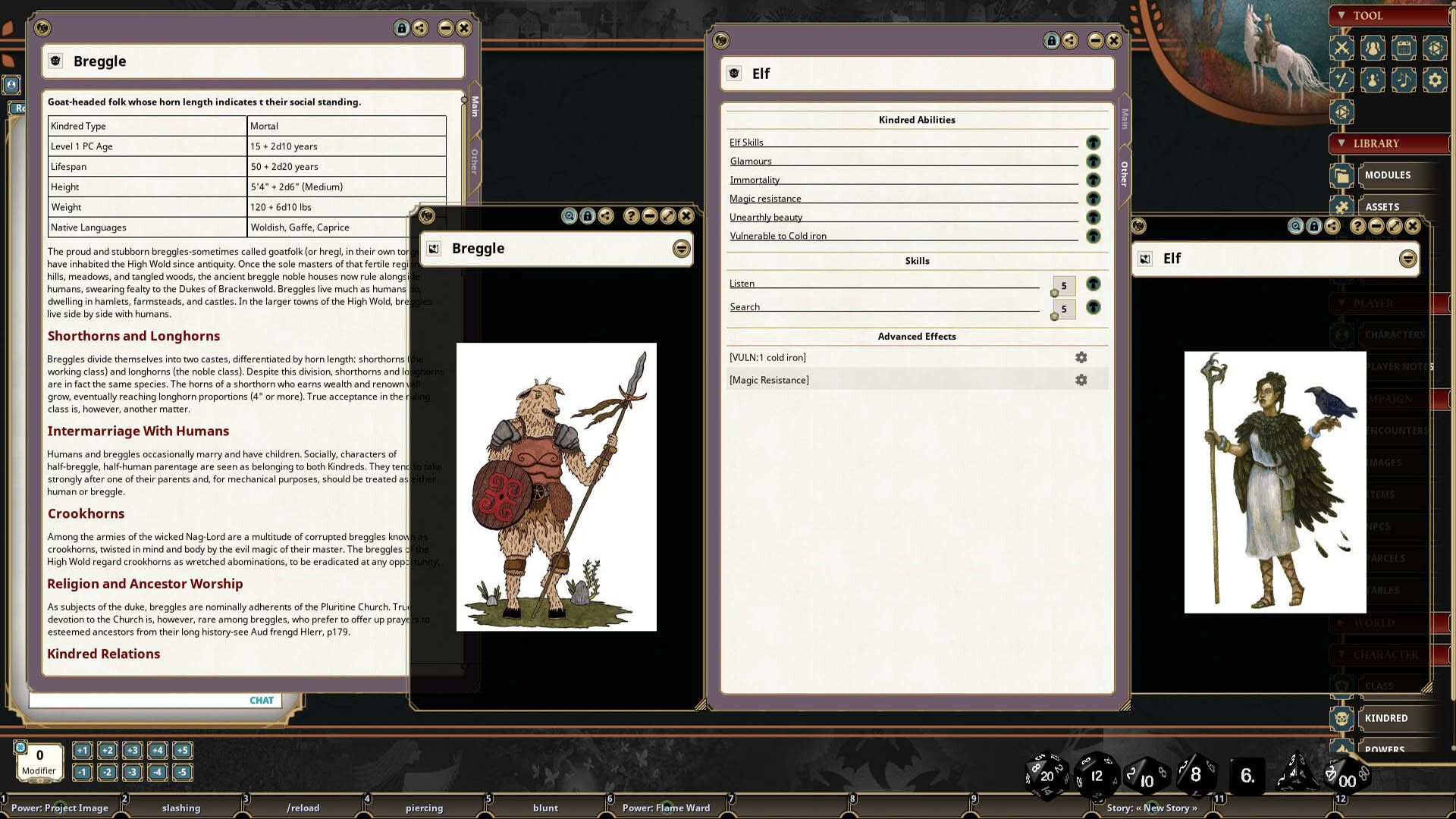This screenshot has width=1456, height=819.
Task: Open the Options gear in Tool panel
Action: pyautogui.click(x=1435, y=80)
